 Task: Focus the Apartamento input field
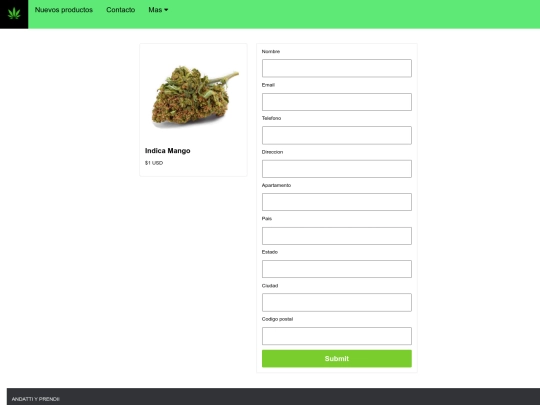pyautogui.click(x=336, y=202)
